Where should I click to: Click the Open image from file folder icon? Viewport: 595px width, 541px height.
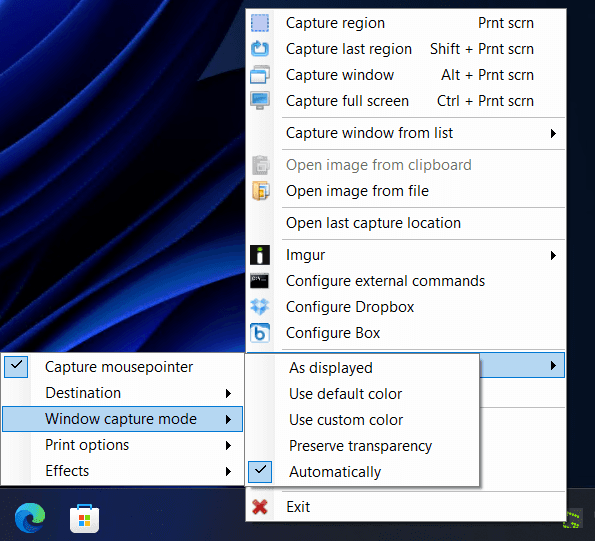point(261,191)
